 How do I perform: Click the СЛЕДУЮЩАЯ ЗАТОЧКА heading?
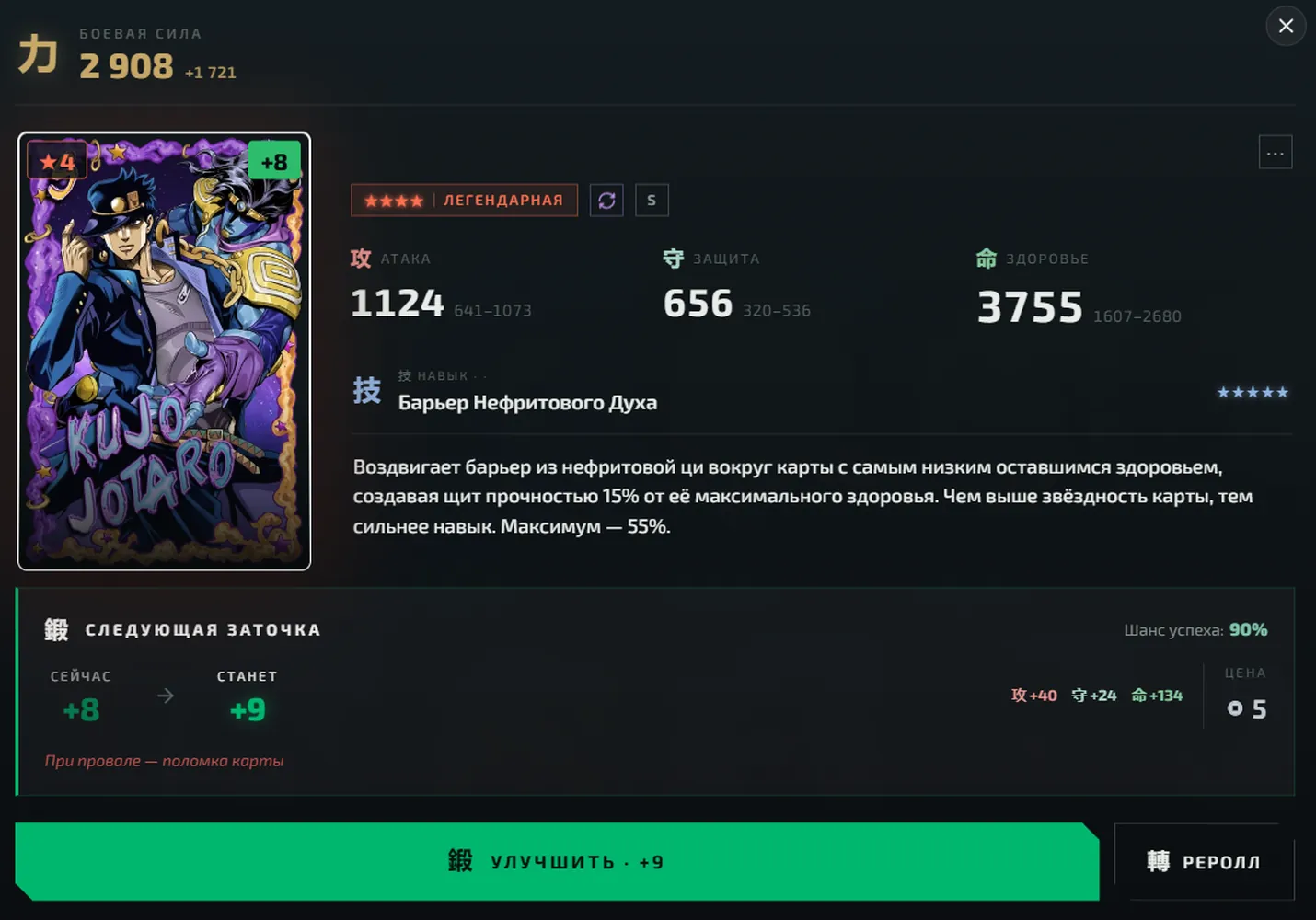pos(202,630)
